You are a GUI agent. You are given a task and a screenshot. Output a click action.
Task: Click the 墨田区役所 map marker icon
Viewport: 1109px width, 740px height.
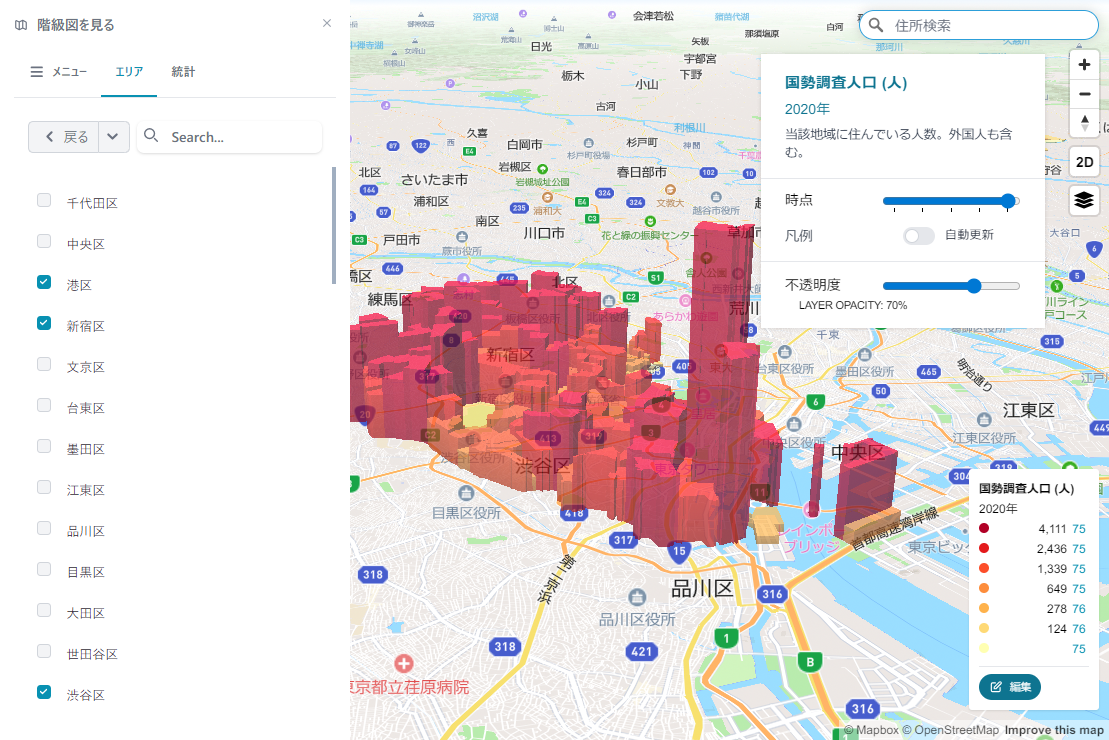(x=864, y=354)
